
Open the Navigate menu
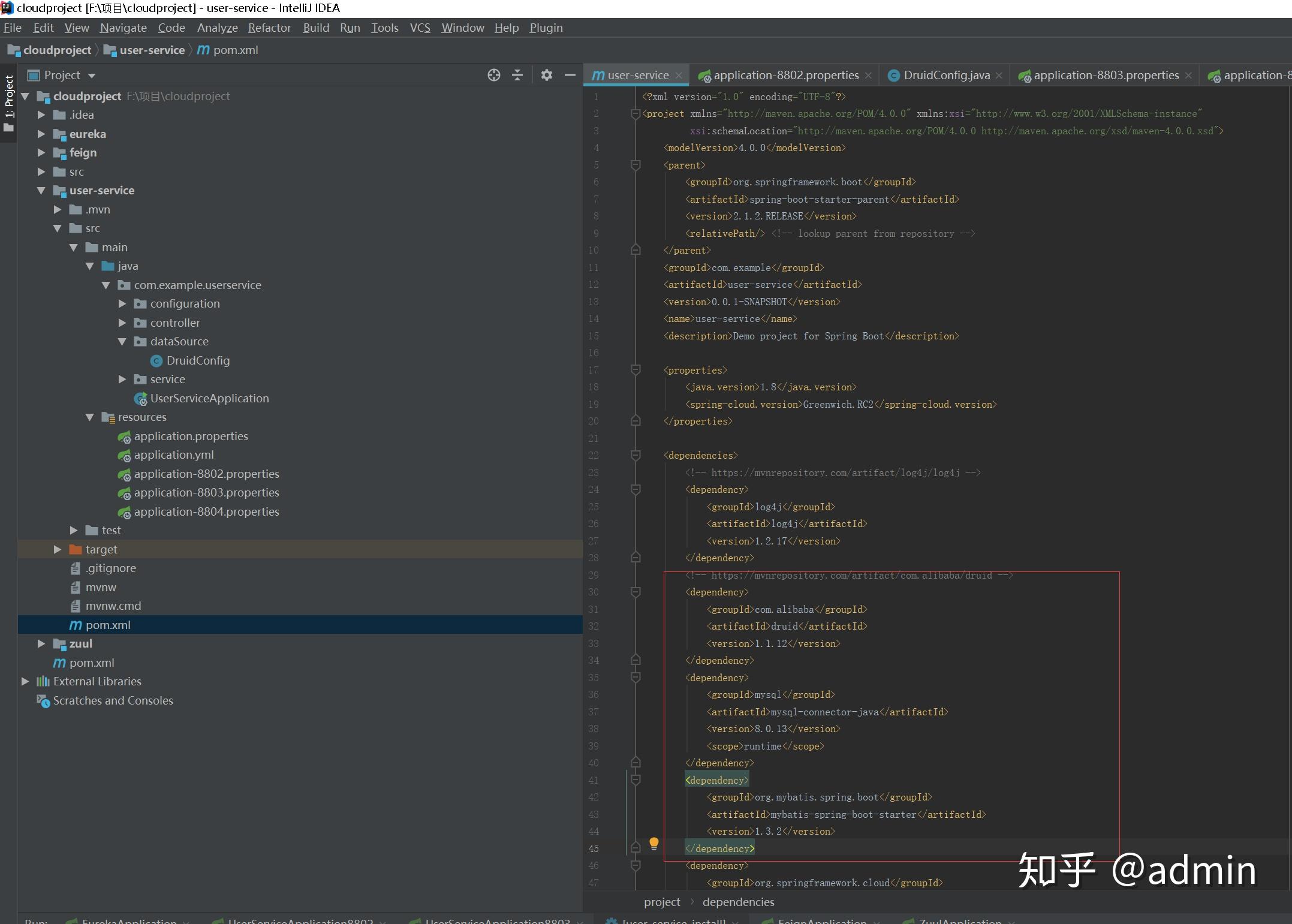pyautogui.click(x=123, y=28)
